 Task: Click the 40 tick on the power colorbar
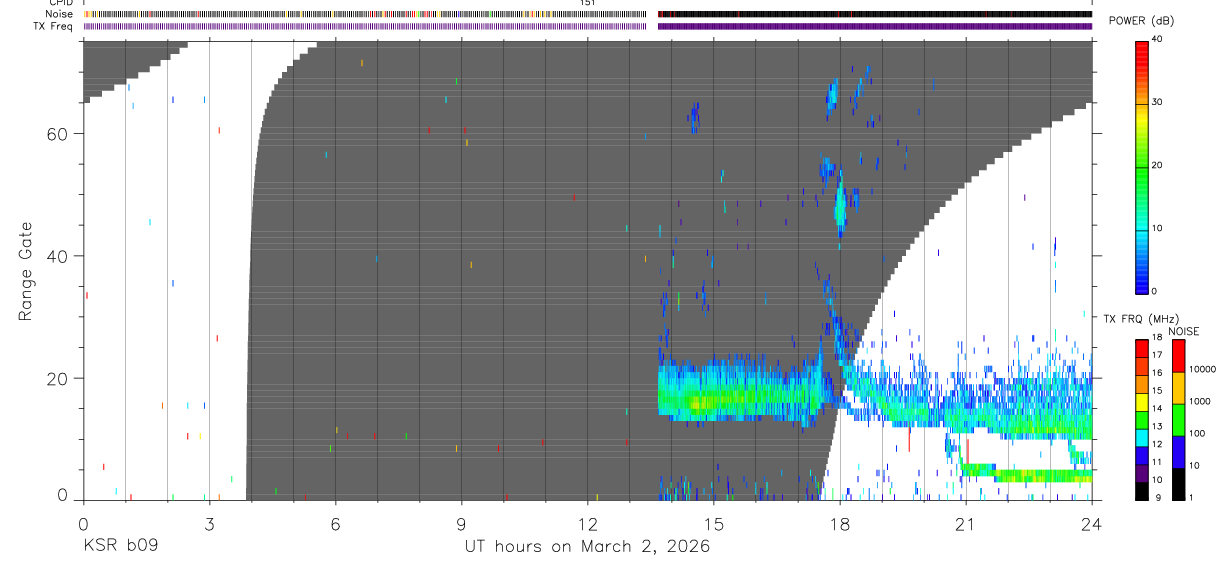[1157, 39]
